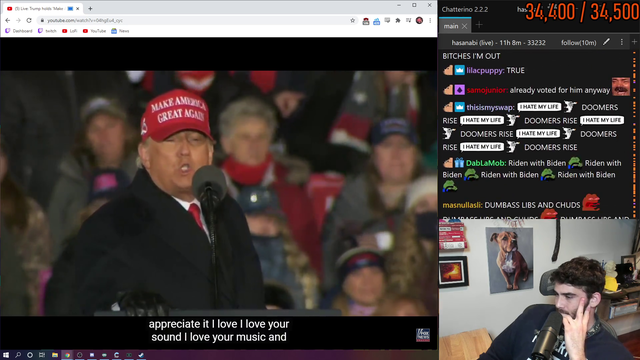This screenshot has height=360, width=640.
Task: Bookmark this page with the star icon
Action: point(353,20)
